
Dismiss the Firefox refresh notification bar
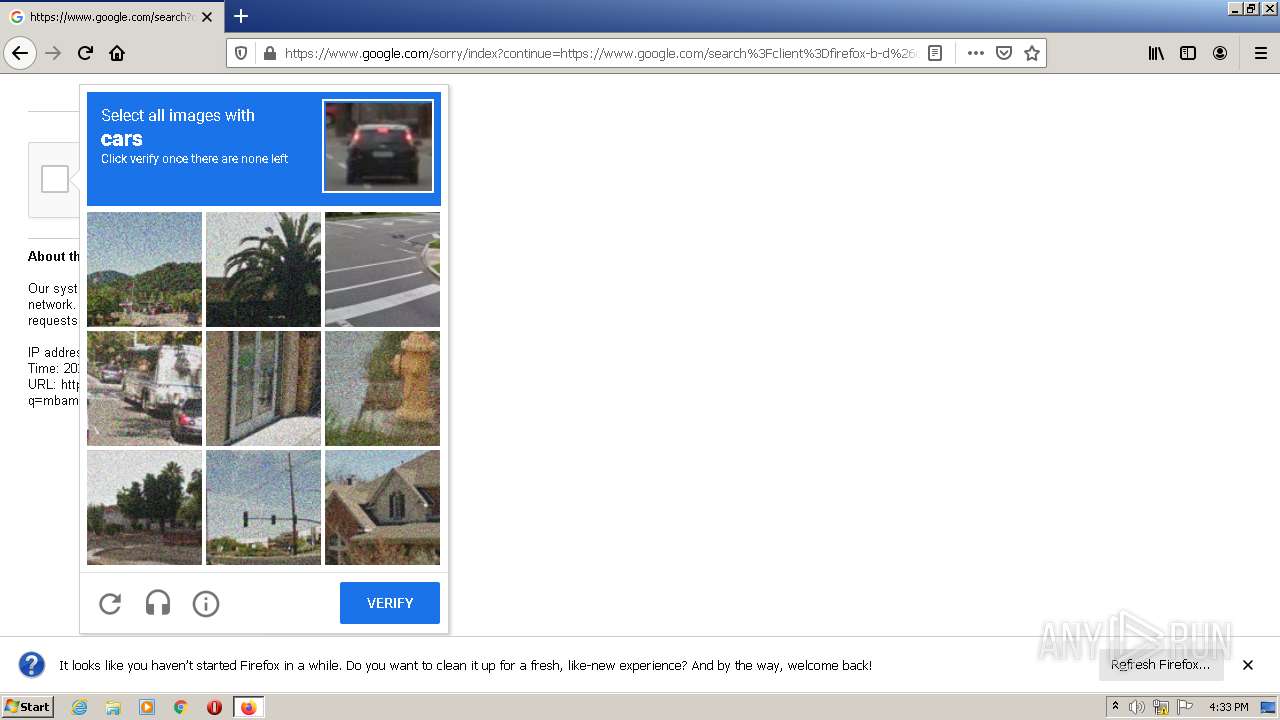pos(1248,665)
